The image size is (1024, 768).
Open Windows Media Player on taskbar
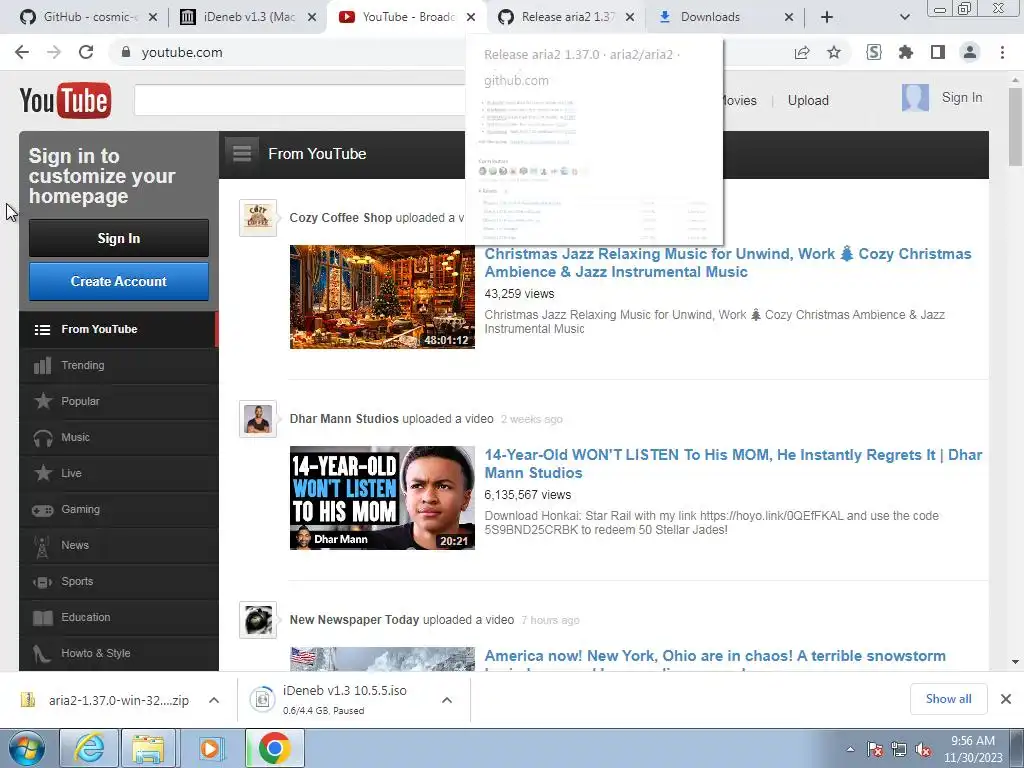coord(210,748)
